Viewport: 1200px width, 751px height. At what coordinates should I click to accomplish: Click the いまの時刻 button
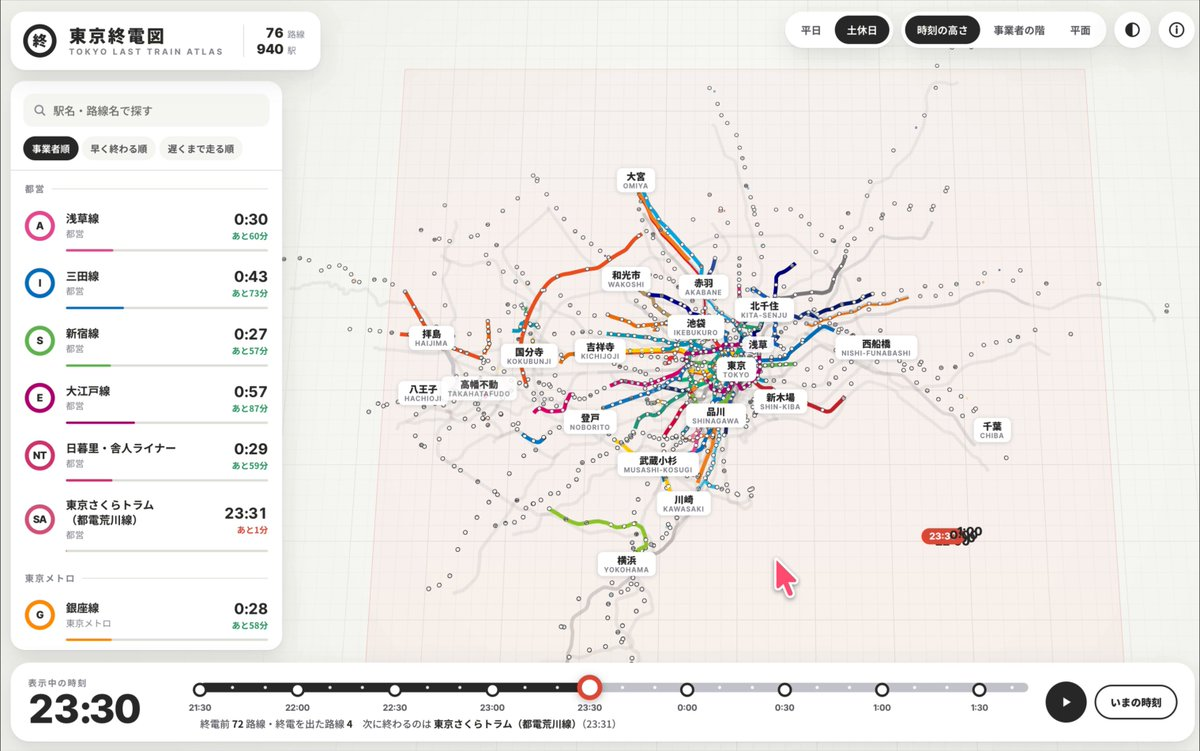click(x=1135, y=702)
